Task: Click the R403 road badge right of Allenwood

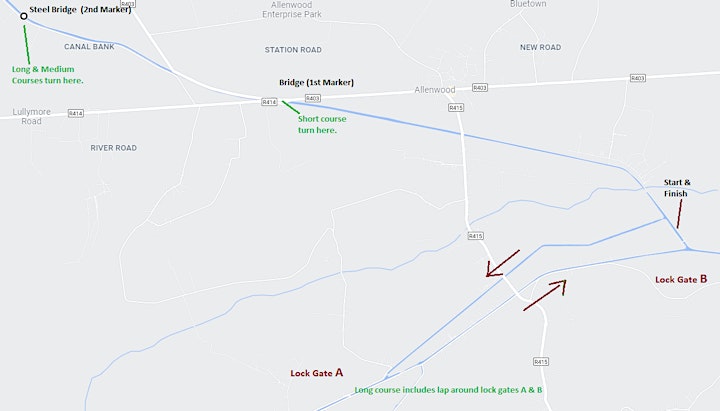Action: click(480, 87)
